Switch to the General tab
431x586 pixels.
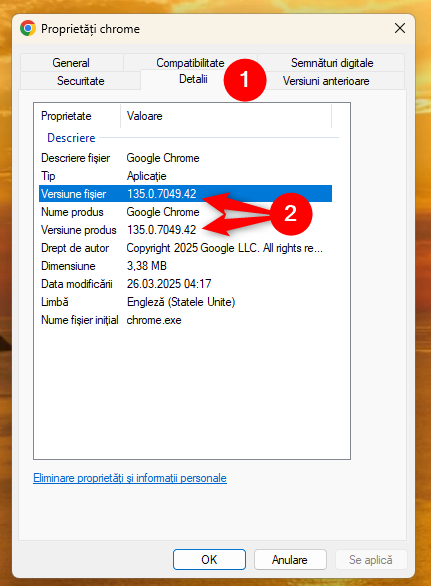click(x=71, y=63)
